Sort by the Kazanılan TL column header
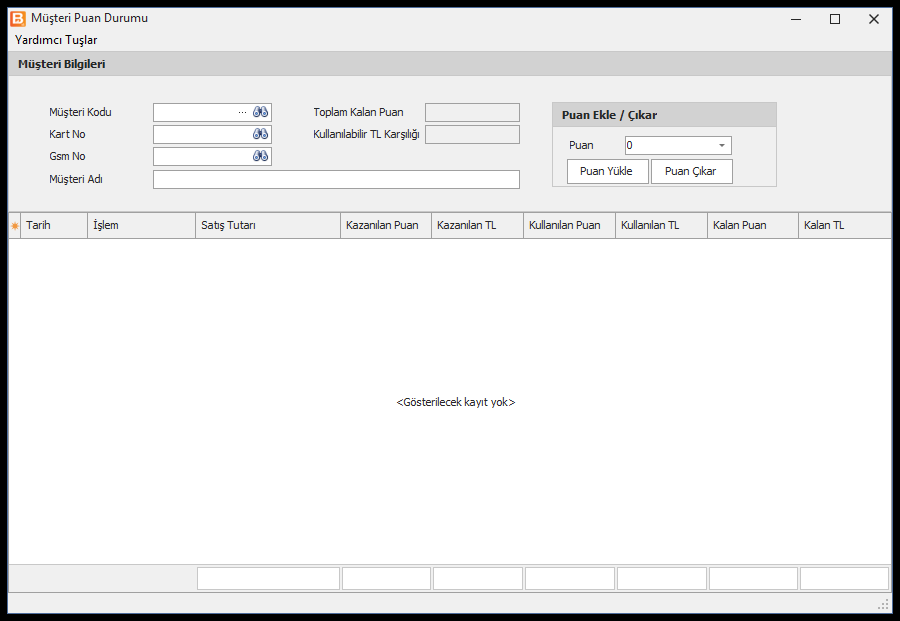Image resolution: width=900 pixels, height=621 pixels. point(478,226)
